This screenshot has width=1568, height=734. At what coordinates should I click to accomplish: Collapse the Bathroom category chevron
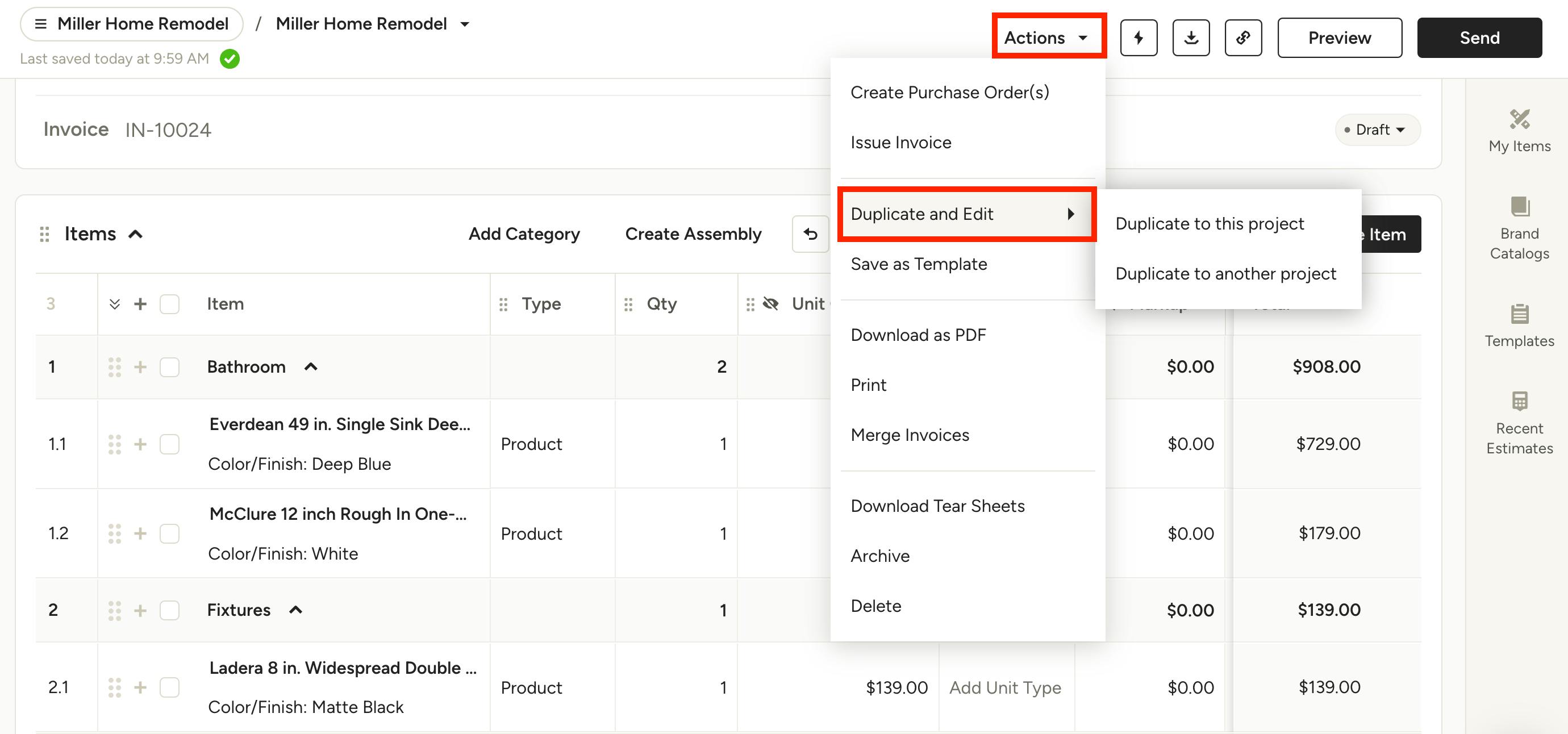tap(311, 367)
